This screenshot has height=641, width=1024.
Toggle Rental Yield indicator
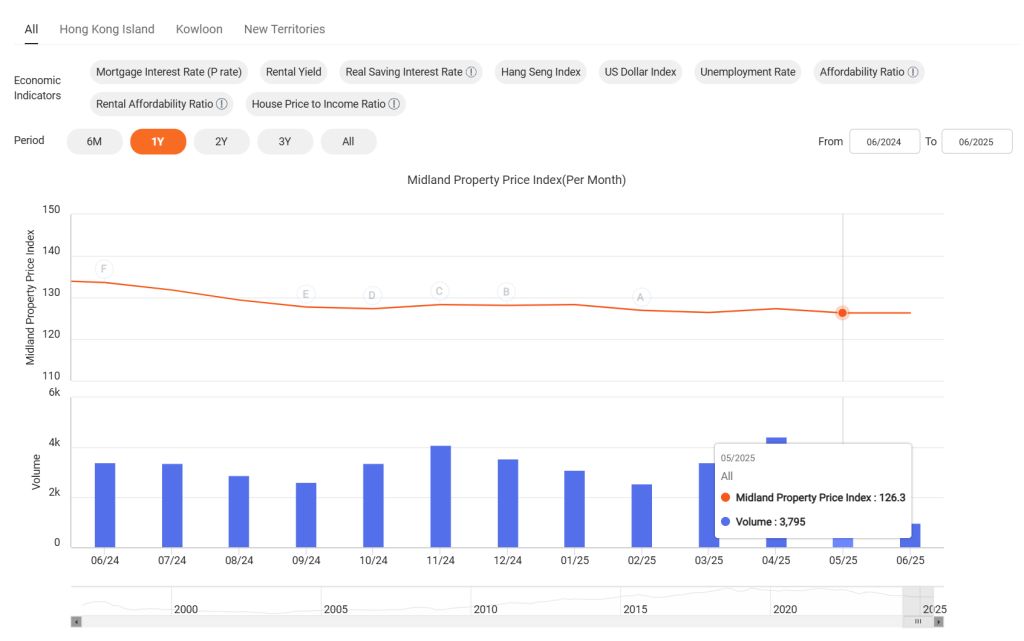click(293, 72)
